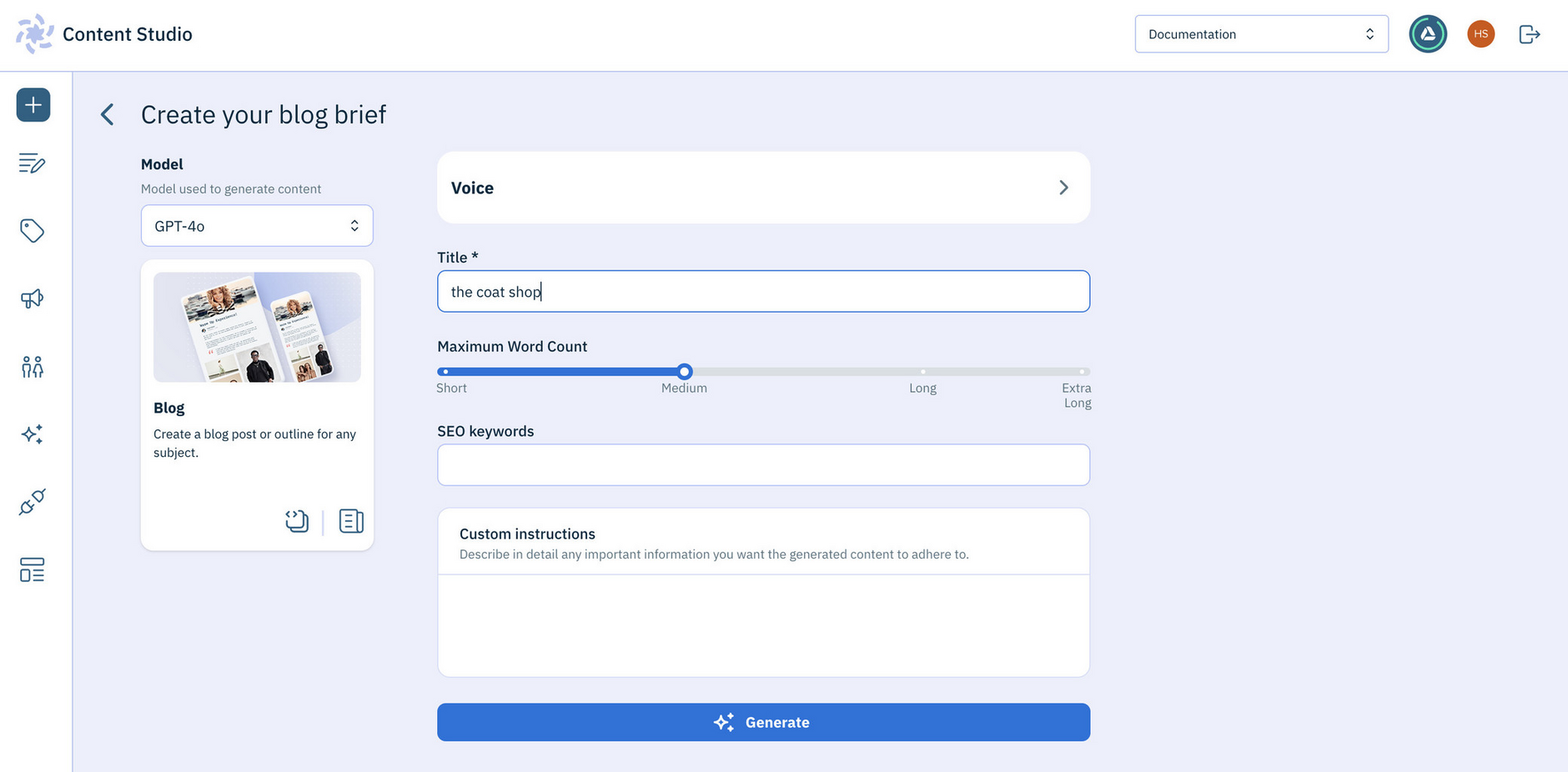The height and width of the screenshot is (772, 1568).
Task: Open the GPT-4o model dropdown
Action: (x=257, y=226)
